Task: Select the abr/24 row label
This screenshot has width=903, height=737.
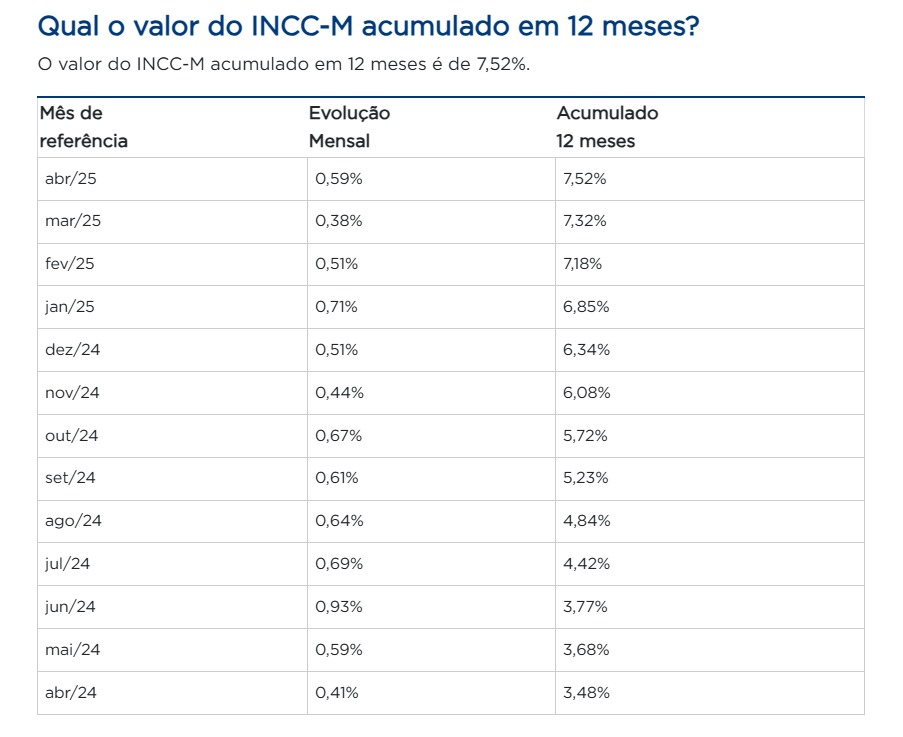Action: point(71,693)
